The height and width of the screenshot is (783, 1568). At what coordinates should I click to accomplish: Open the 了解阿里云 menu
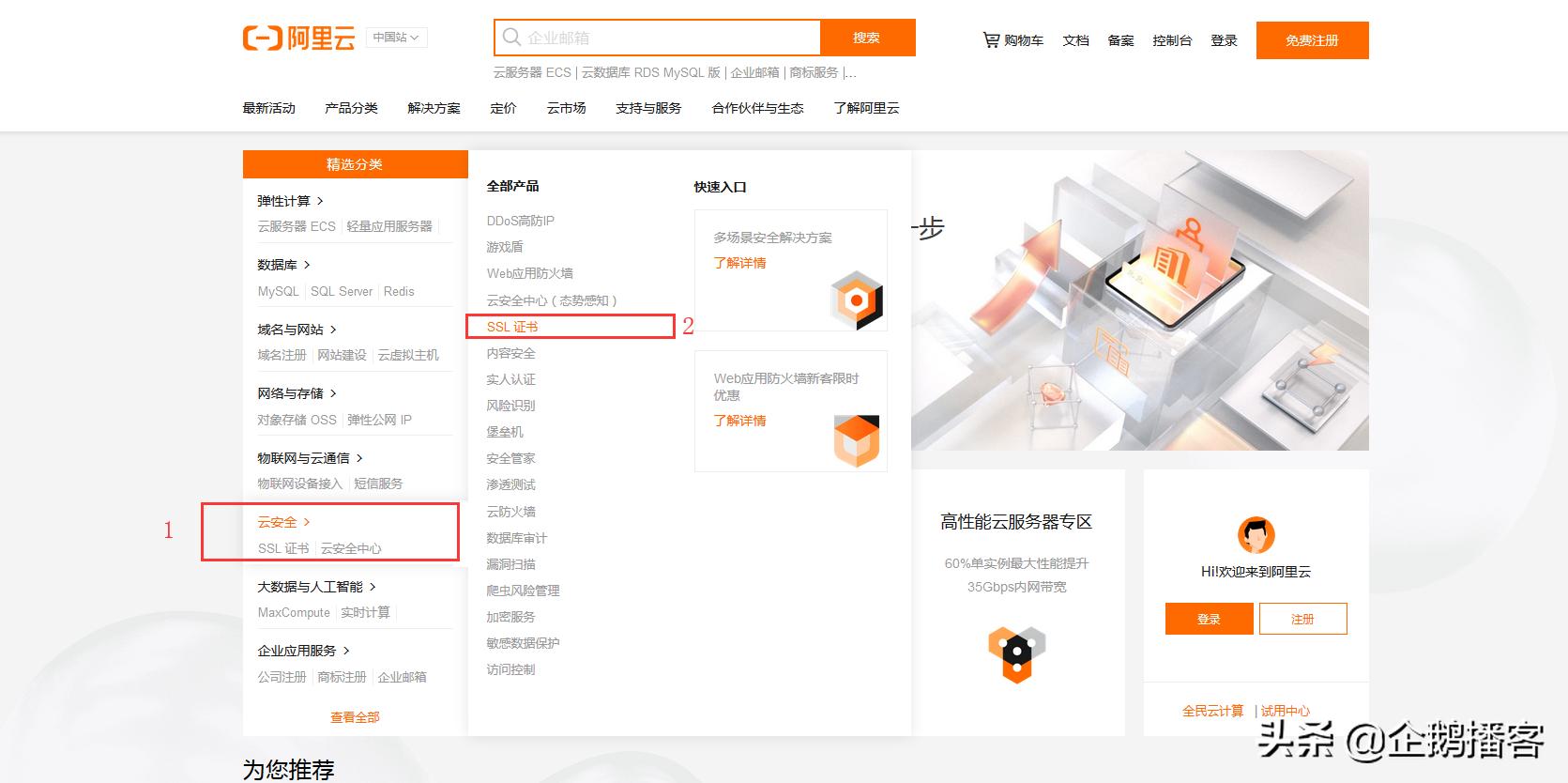click(866, 108)
